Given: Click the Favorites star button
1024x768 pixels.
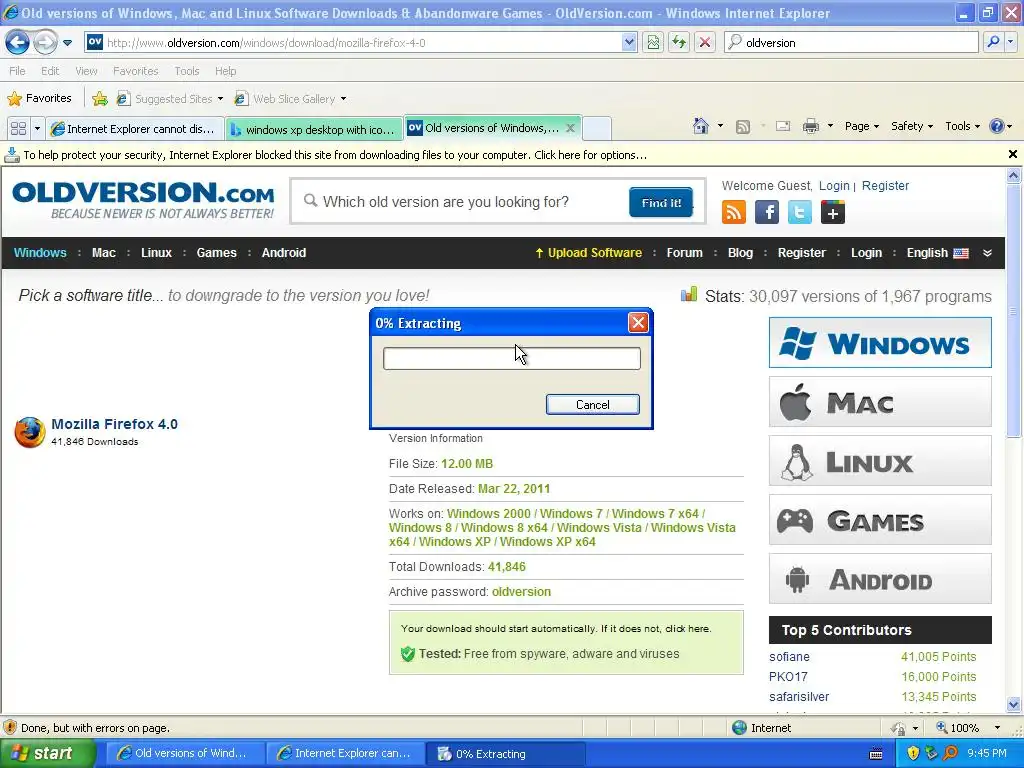Looking at the screenshot, I should coord(39,99).
